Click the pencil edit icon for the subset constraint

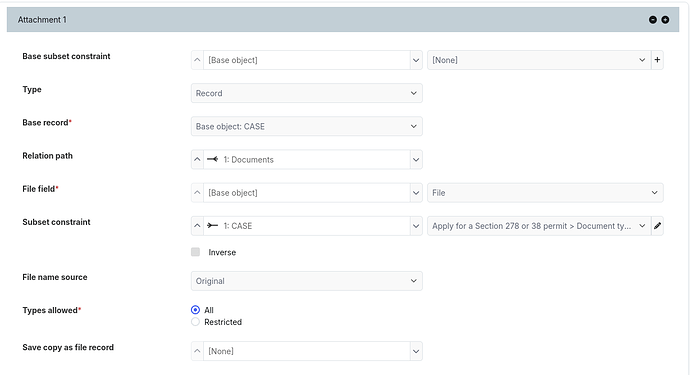point(657,226)
